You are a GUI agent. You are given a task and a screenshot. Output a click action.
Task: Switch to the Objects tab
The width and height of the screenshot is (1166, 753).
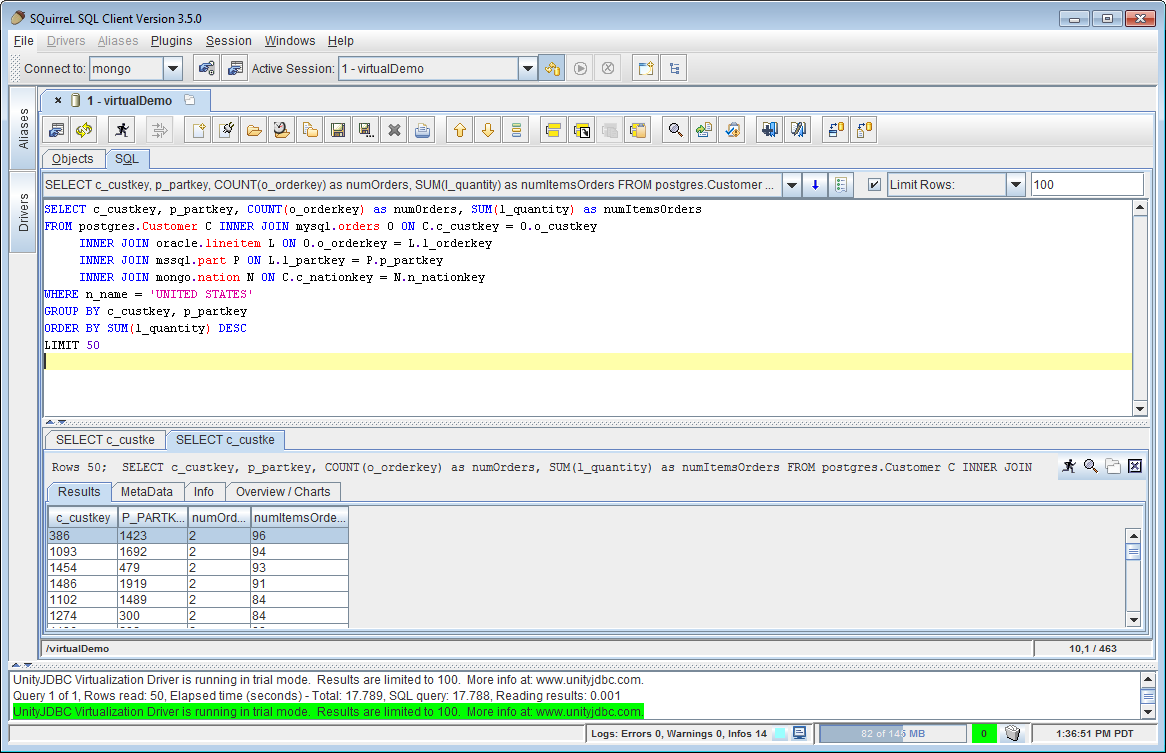73,159
